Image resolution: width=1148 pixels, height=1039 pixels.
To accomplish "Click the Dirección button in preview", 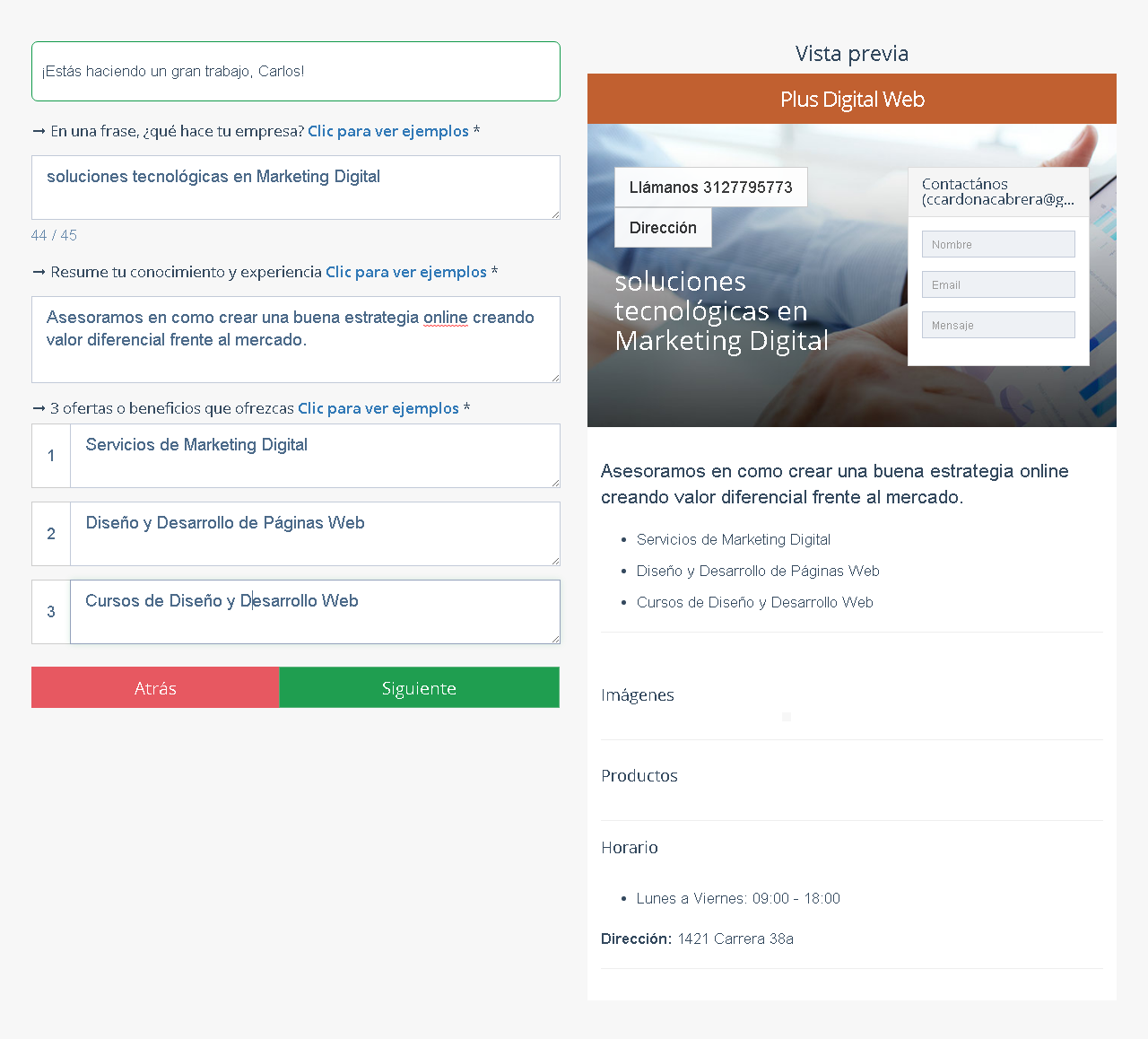I will (x=663, y=227).
